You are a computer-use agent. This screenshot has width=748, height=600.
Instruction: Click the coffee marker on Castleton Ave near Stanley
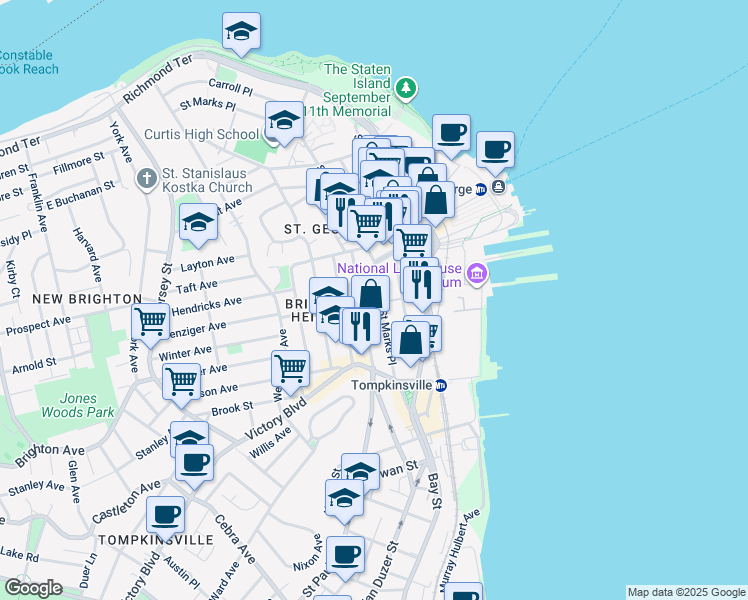(x=194, y=464)
